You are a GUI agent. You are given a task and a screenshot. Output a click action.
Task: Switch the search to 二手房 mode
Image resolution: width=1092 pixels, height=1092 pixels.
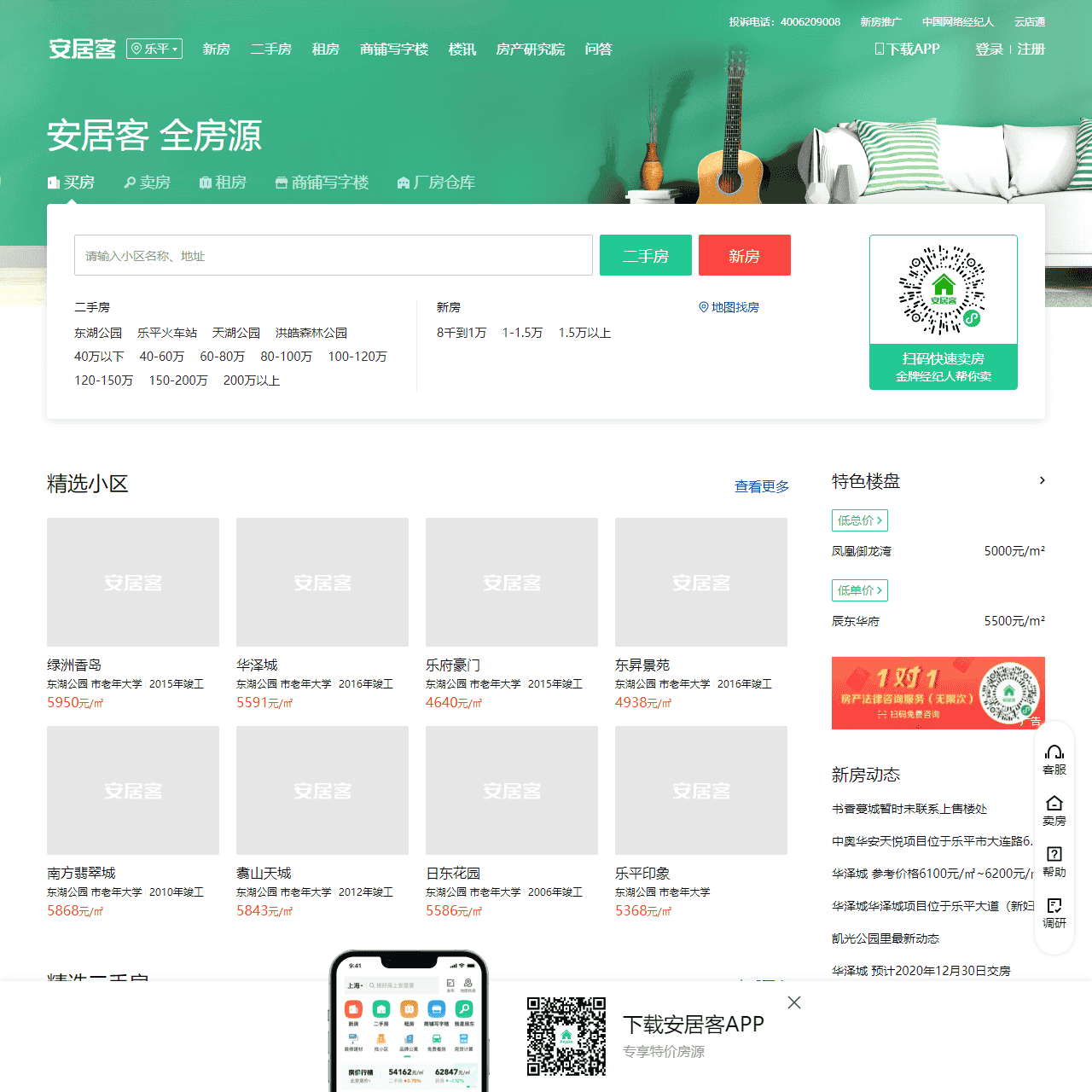(x=646, y=255)
